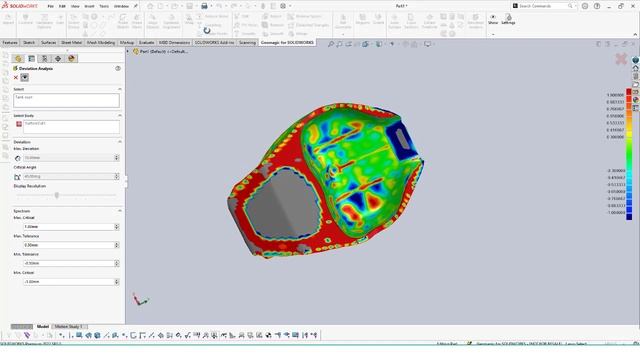Open the Help question mark icon
Viewport: 640px width, 360px height.
coord(597,6)
